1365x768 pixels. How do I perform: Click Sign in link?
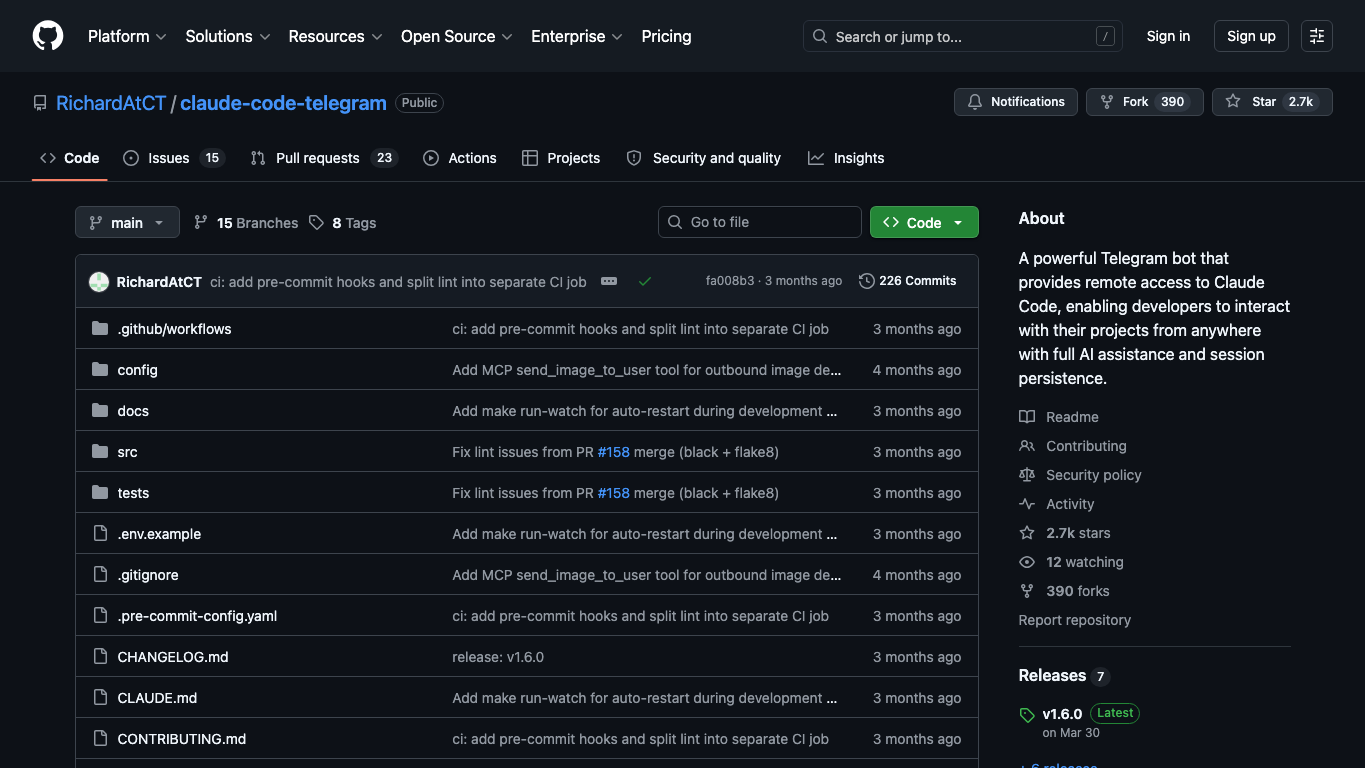tap(1168, 36)
